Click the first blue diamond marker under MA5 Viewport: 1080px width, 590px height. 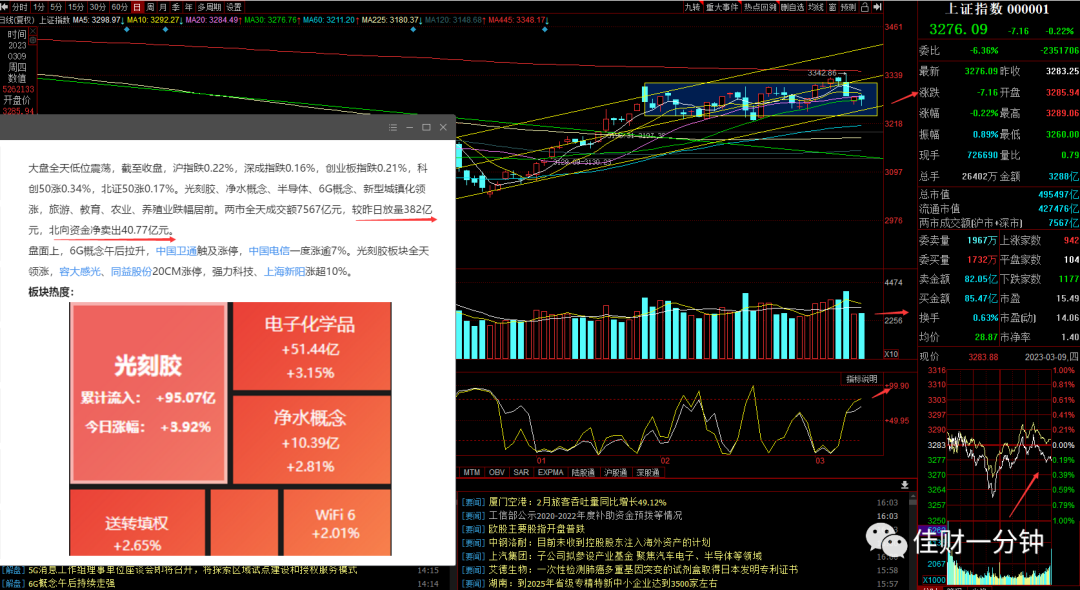(127, 30)
